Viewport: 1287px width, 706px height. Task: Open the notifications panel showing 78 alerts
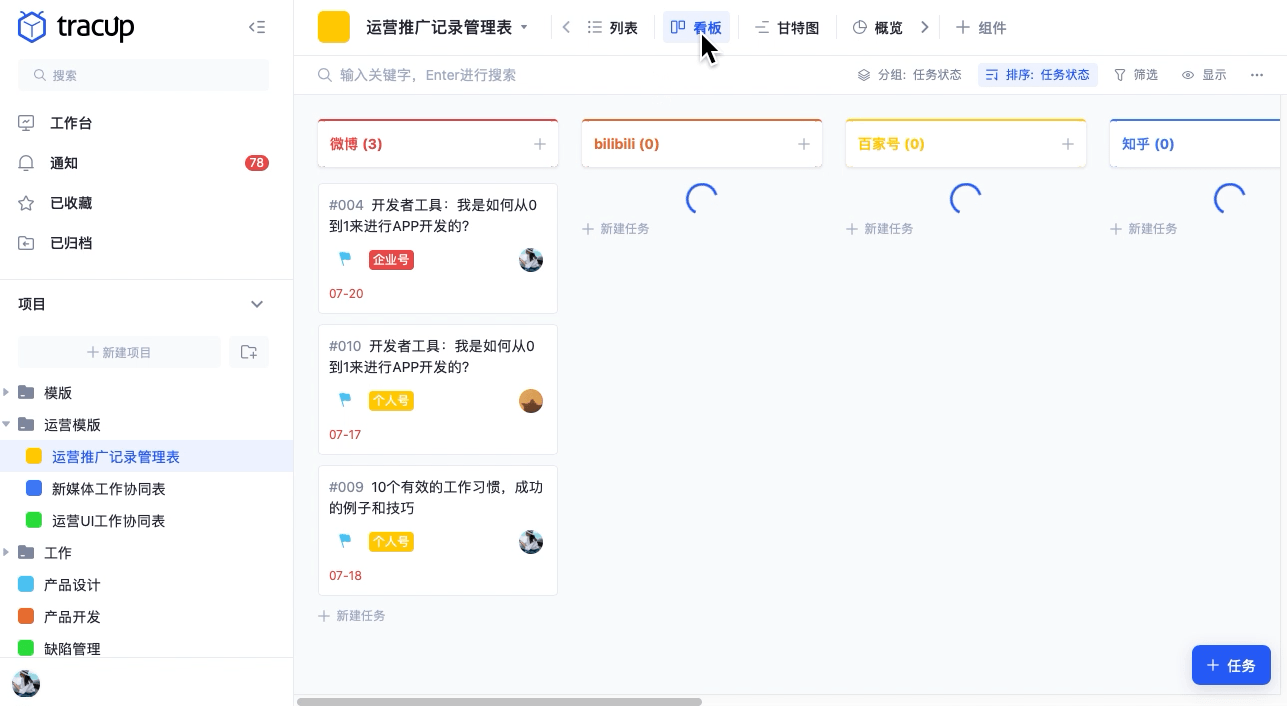(64, 163)
